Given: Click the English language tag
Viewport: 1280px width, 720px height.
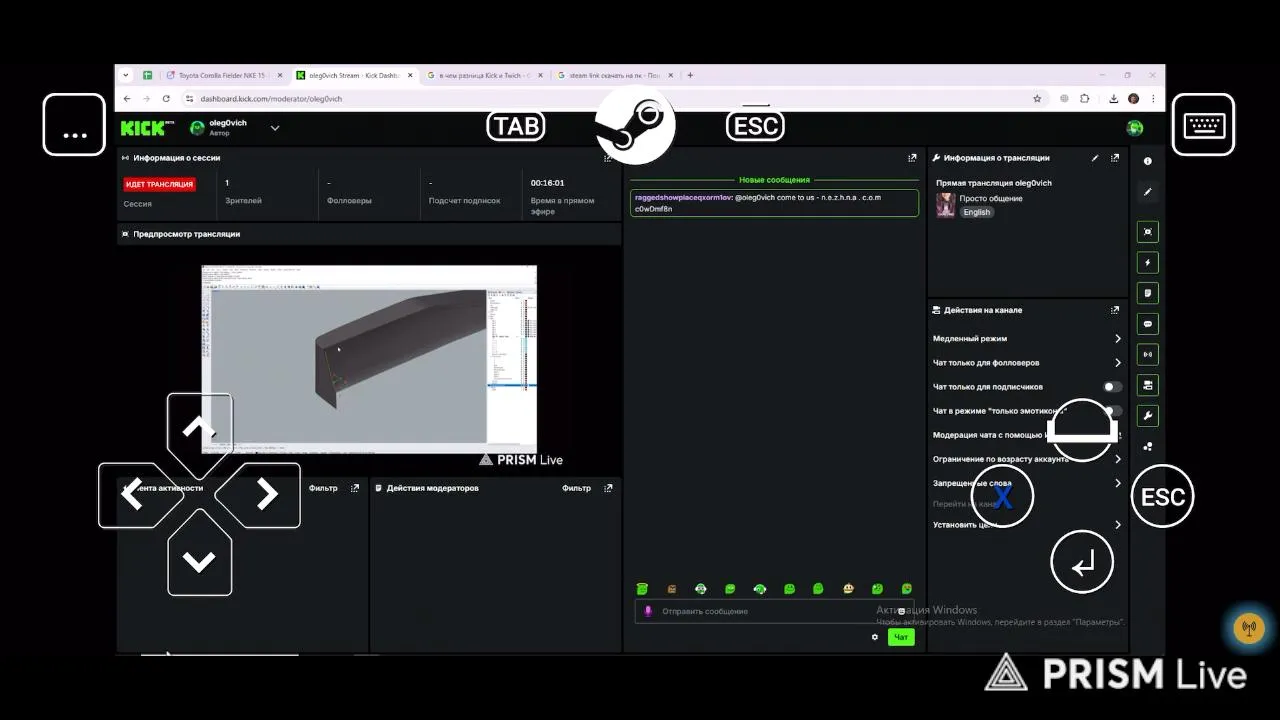Looking at the screenshot, I should point(977,212).
